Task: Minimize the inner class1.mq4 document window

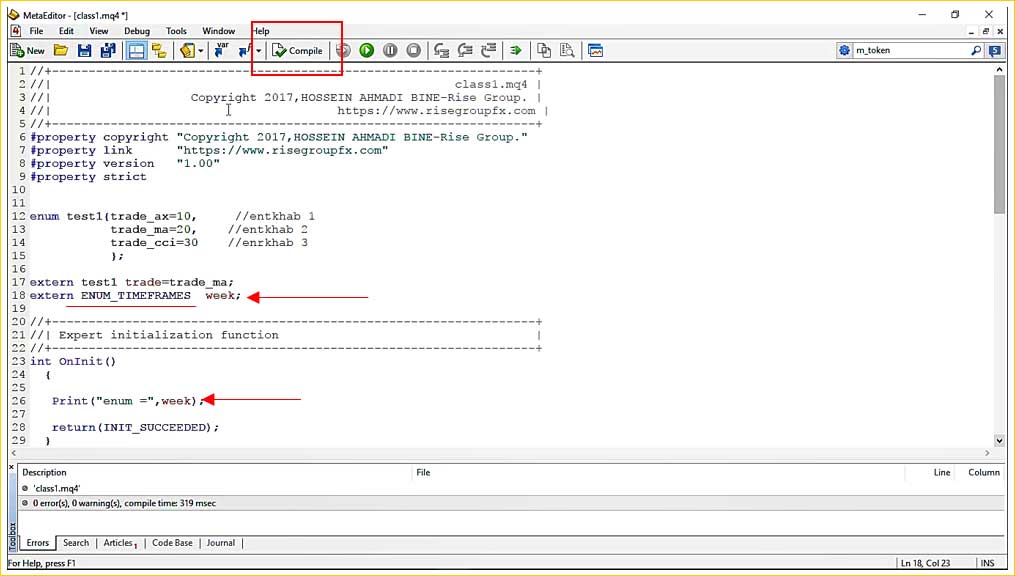Action: tap(971, 31)
